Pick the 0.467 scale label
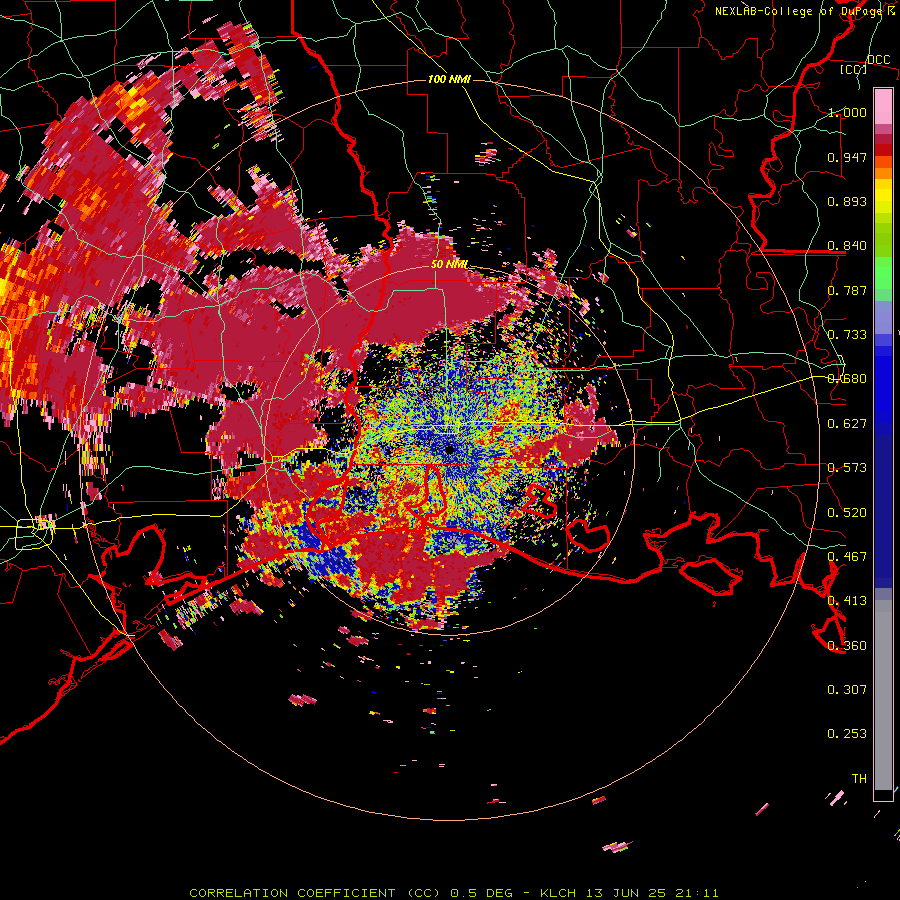The image size is (900, 900). click(x=847, y=557)
